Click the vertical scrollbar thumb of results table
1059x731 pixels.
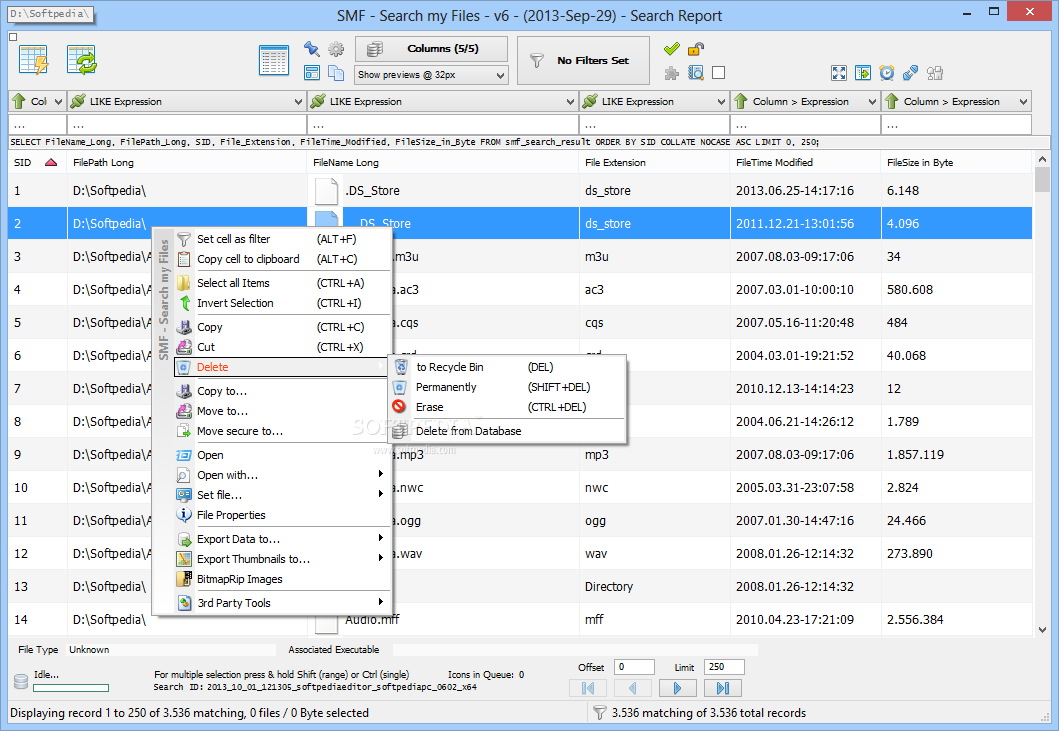tap(1042, 180)
